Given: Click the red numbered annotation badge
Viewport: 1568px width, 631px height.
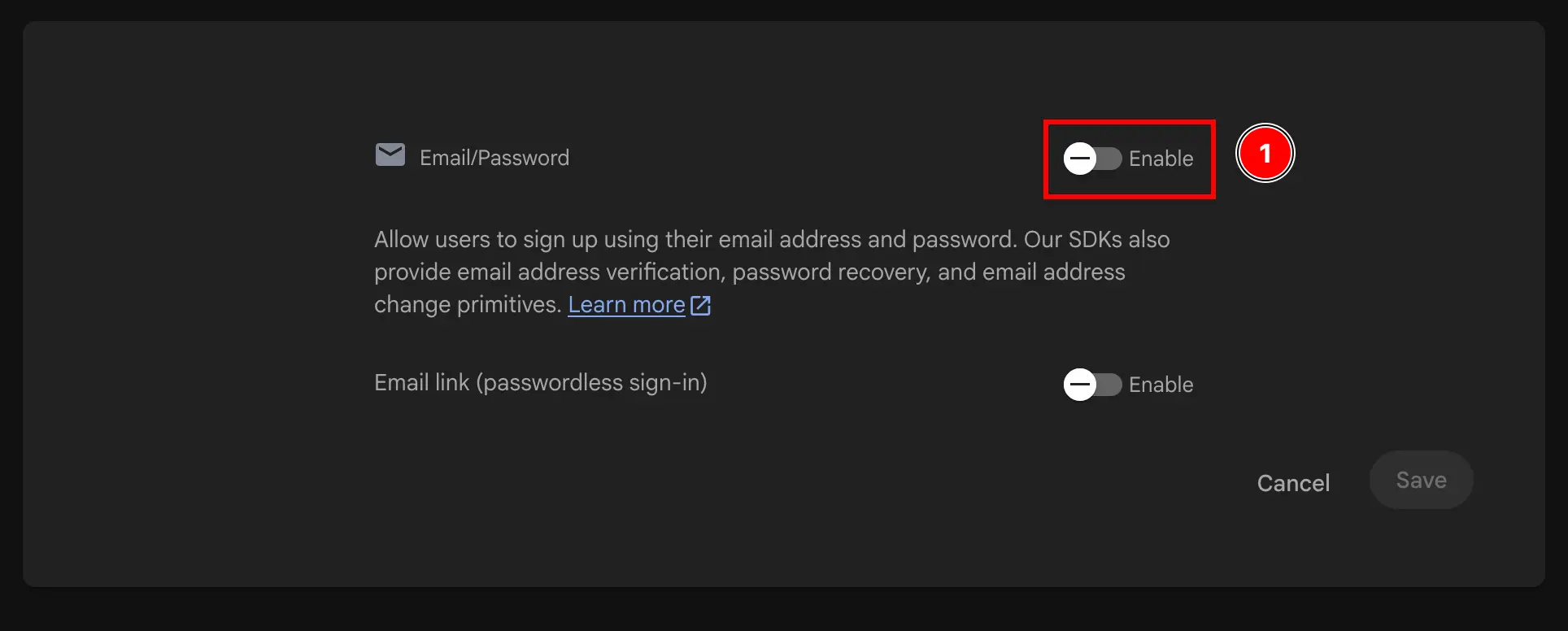Looking at the screenshot, I should tap(1265, 153).
